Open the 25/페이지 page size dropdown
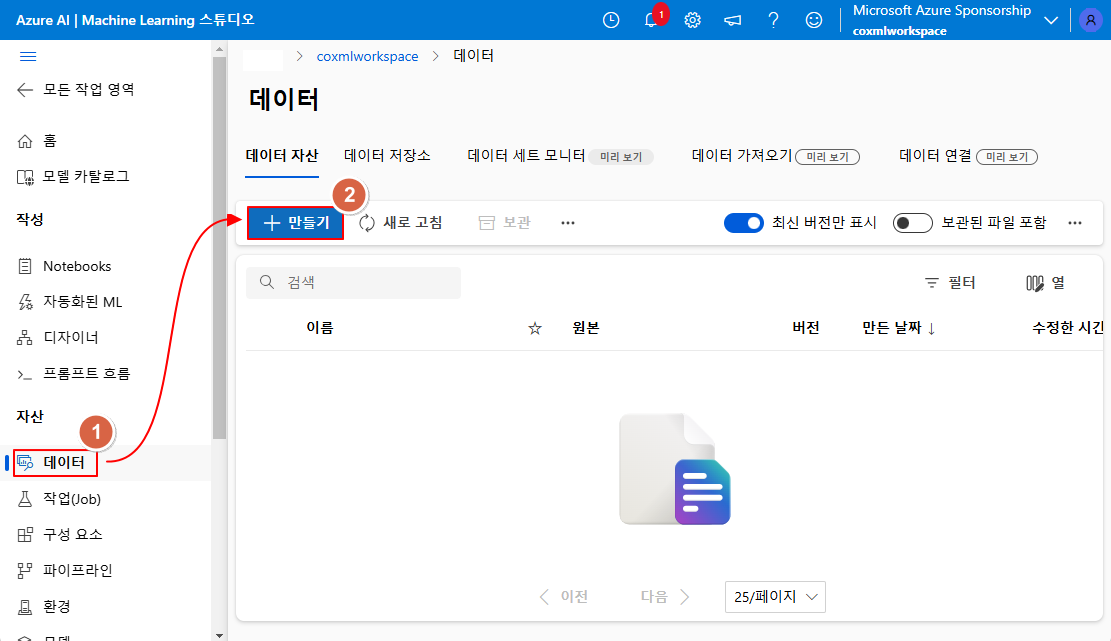 (x=775, y=597)
